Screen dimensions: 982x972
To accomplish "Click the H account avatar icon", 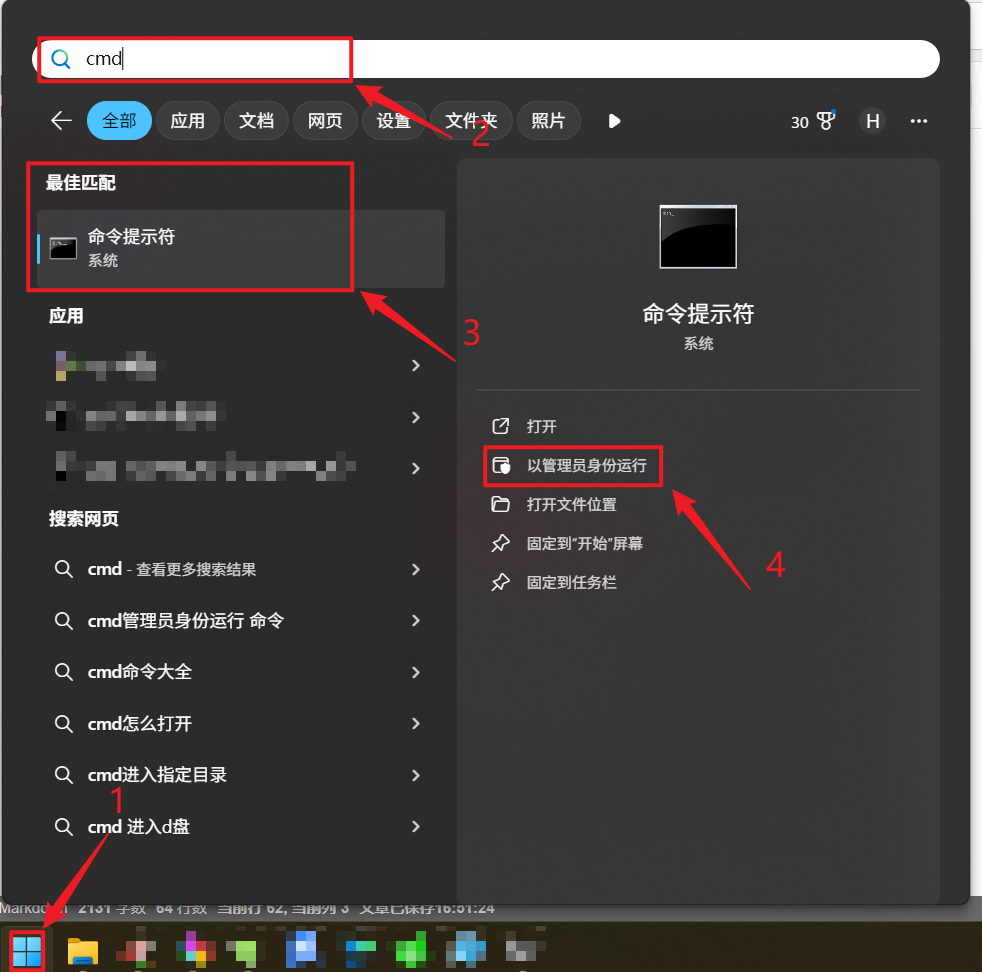I will click(x=872, y=121).
